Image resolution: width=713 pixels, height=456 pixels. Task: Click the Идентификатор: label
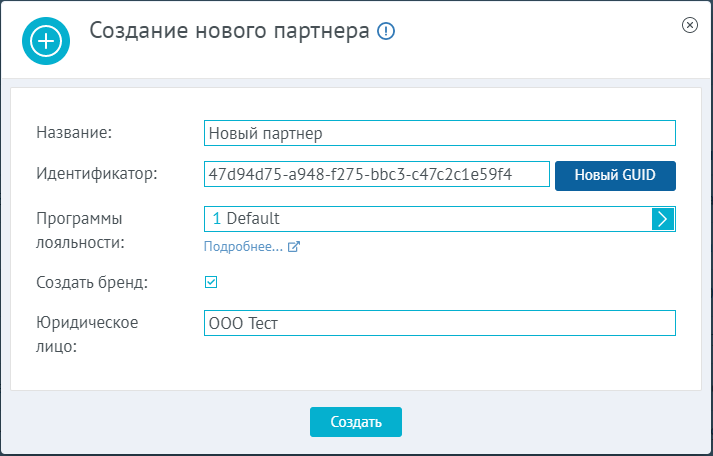tap(97, 173)
